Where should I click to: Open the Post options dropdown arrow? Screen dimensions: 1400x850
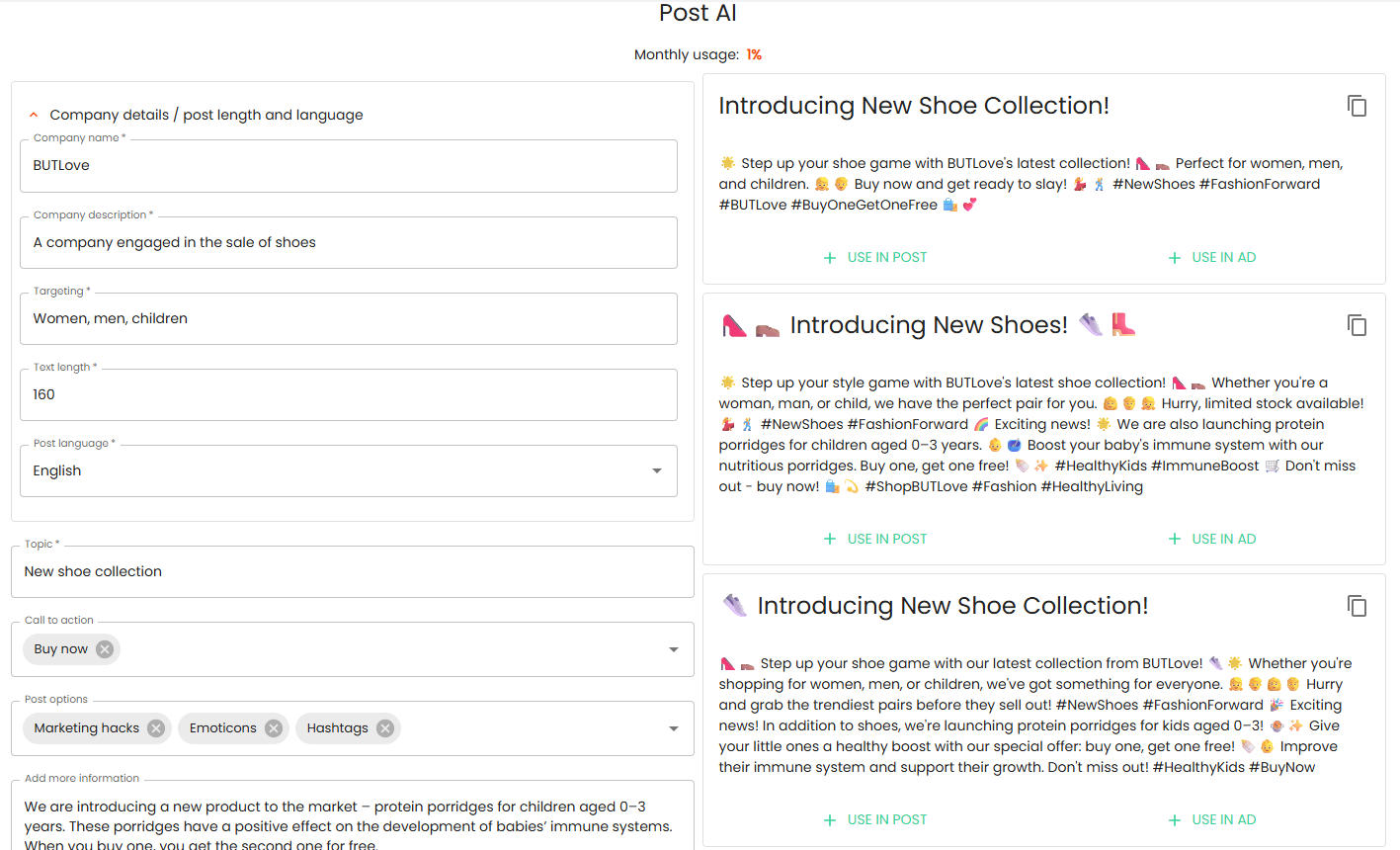tap(674, 728)
